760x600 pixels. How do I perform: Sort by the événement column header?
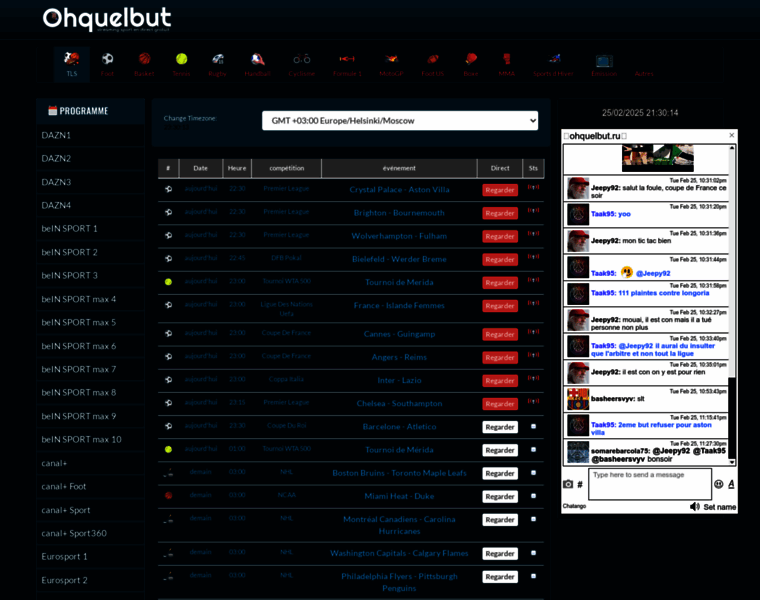tap(399, 168)
